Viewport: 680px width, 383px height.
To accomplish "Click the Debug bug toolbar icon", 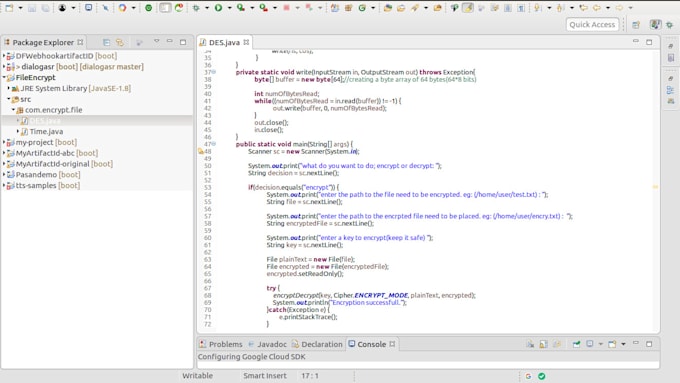I will [x=196, y=8].
